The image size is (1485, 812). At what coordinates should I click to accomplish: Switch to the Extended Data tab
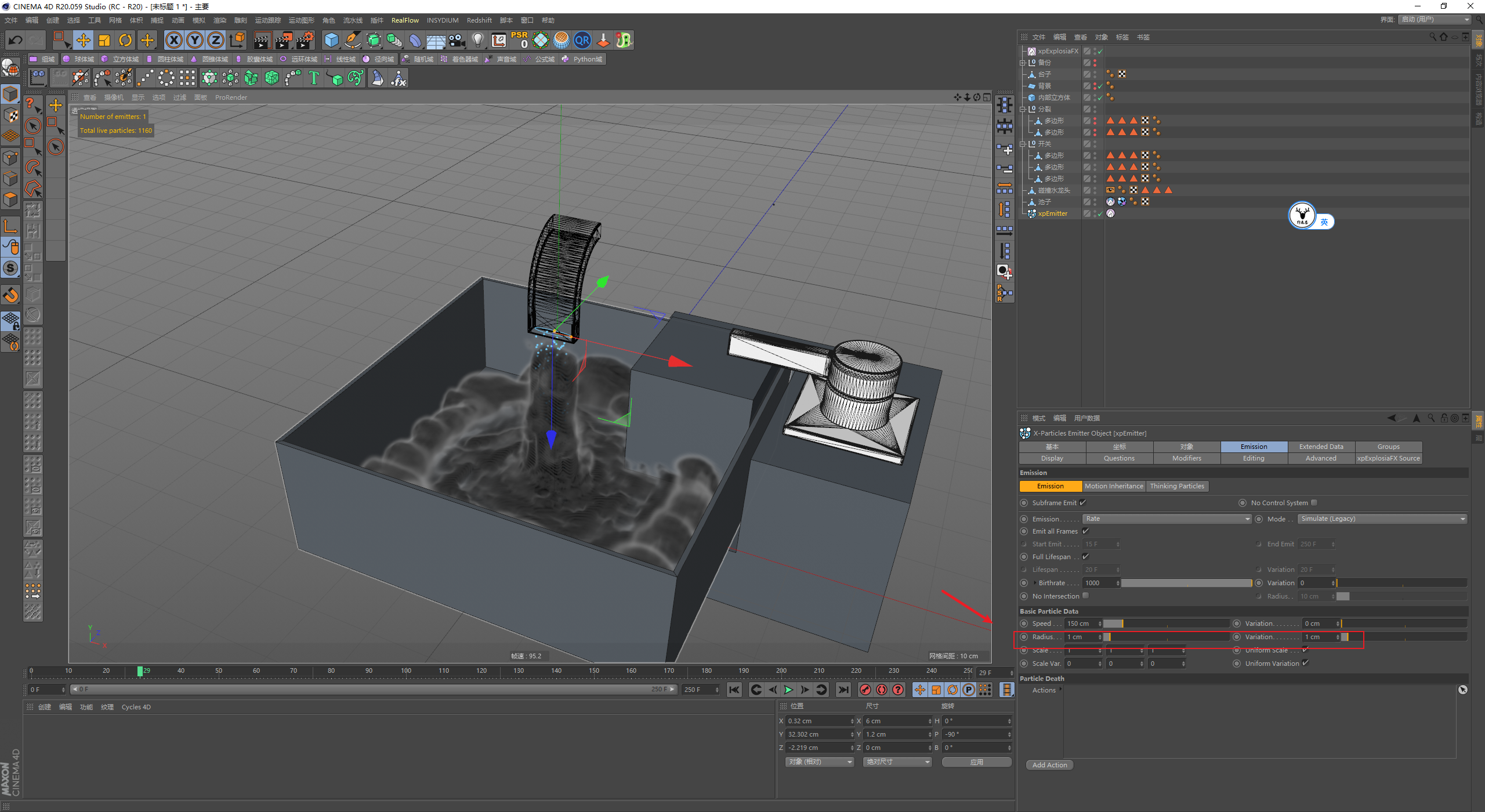pyautogui.click(x=1321, y=447)
